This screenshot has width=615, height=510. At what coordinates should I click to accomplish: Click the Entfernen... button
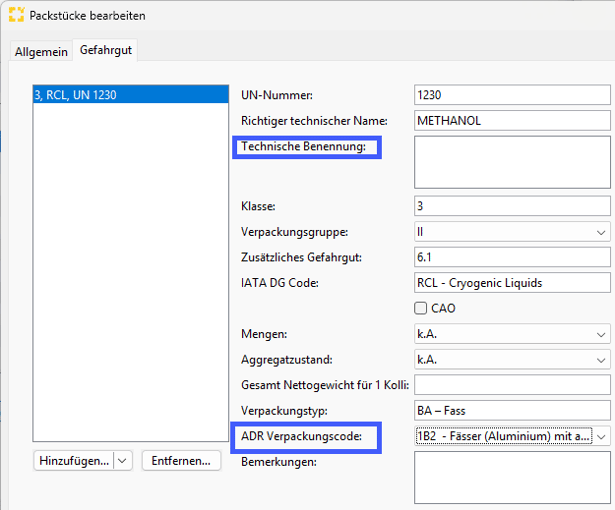(x=181, y=461)
